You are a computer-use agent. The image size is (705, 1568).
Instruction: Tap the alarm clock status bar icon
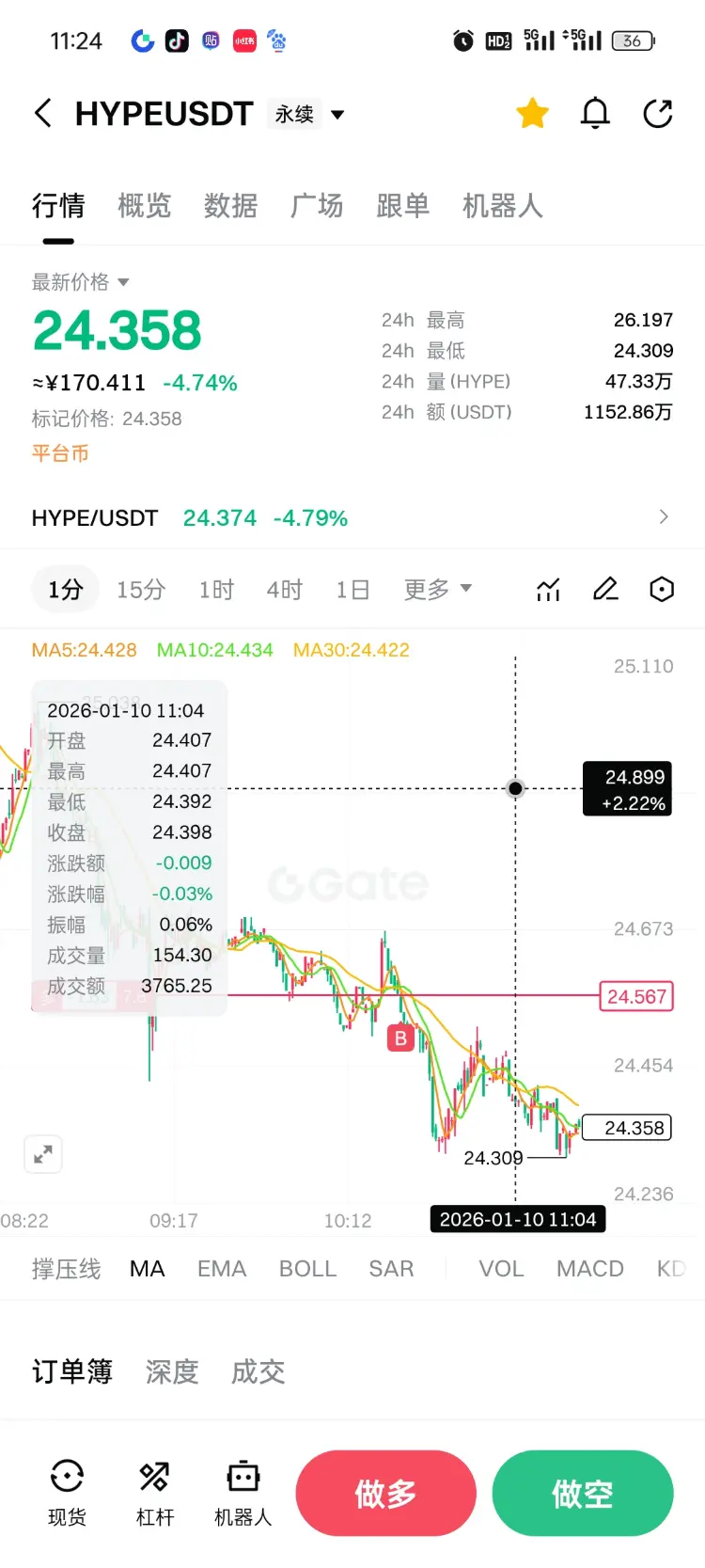click(463, 40)
